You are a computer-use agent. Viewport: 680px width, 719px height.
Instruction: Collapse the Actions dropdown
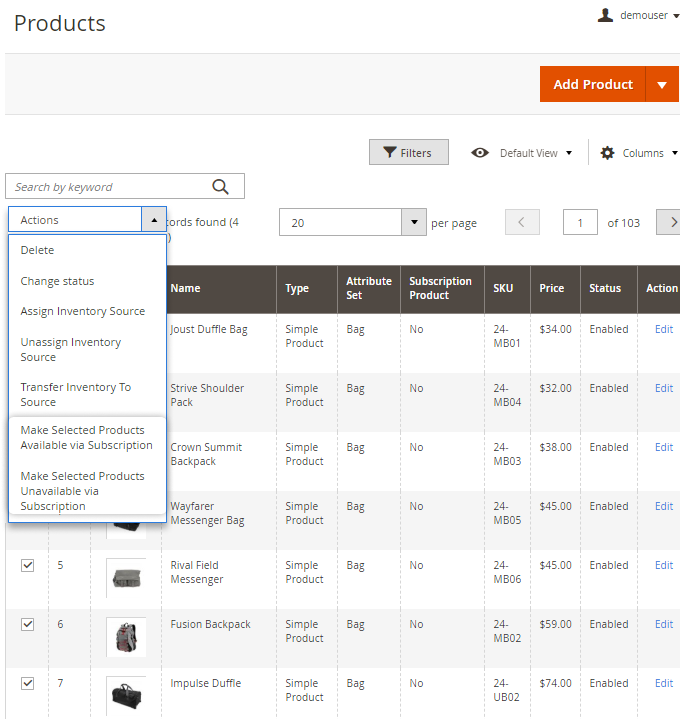coord(153,220)
